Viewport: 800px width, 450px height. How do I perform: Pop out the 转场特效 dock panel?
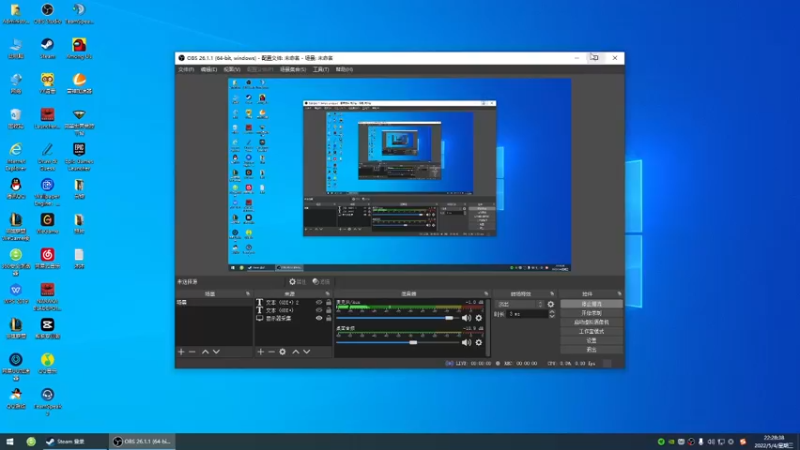tap(552, 294)
